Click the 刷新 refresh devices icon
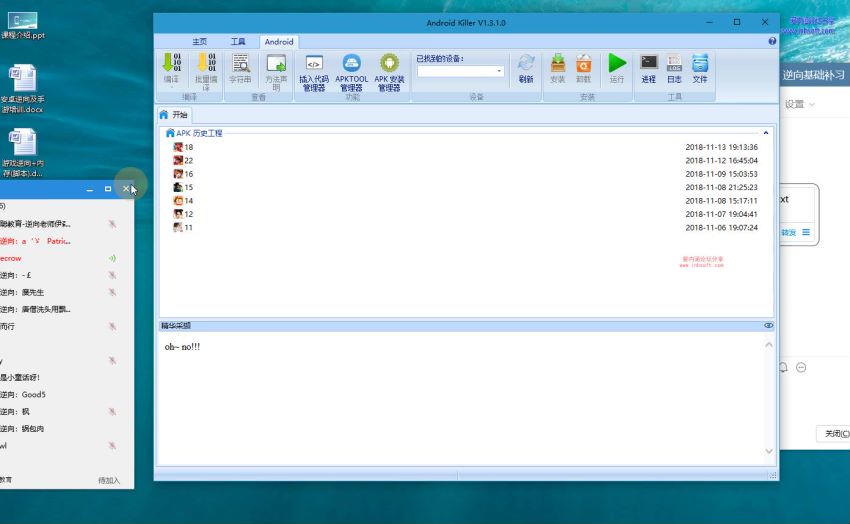850x524 pixels. tap(526, 68)
